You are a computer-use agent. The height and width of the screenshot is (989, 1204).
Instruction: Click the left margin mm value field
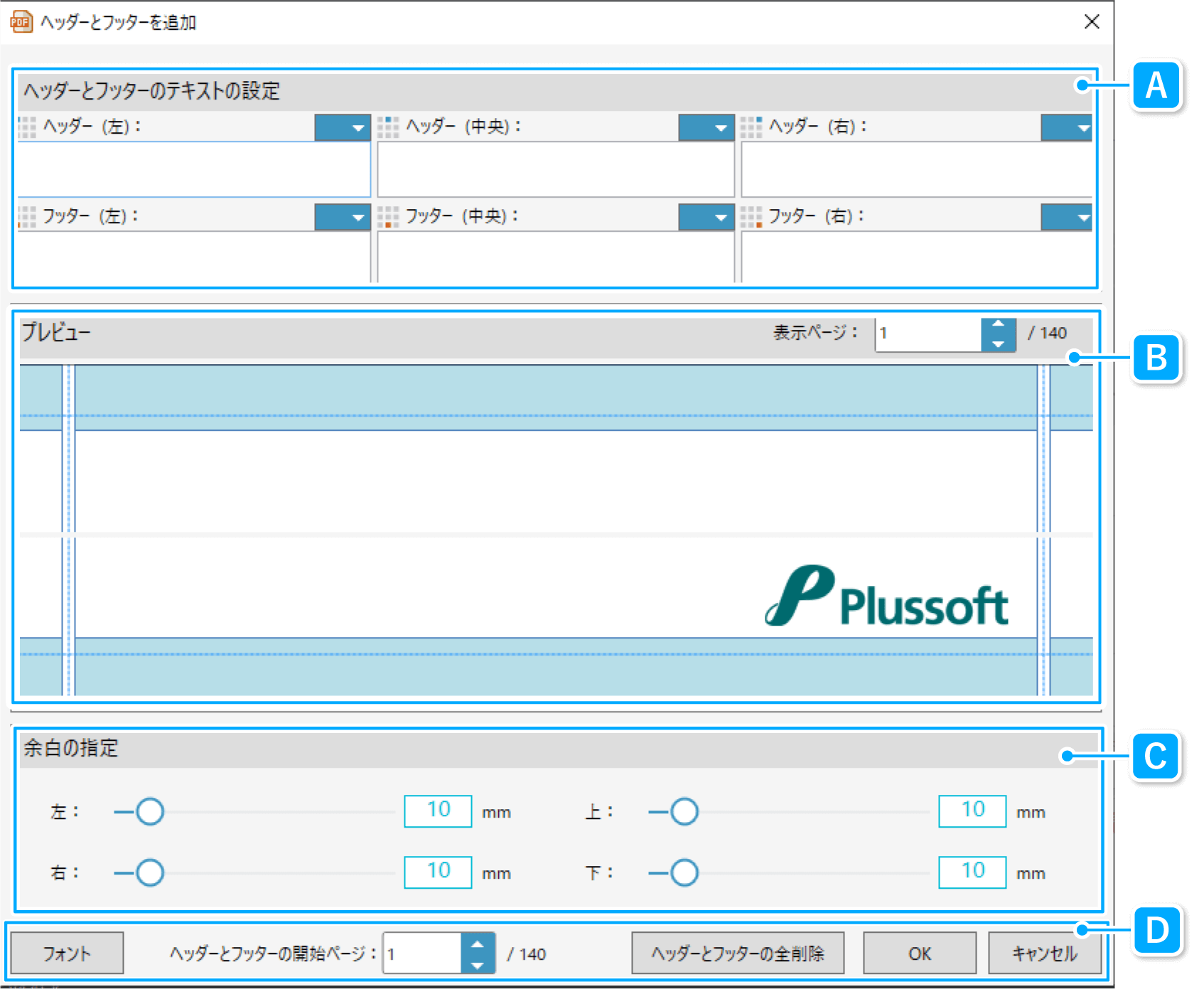pyautogui.click(x=438, y=811)
